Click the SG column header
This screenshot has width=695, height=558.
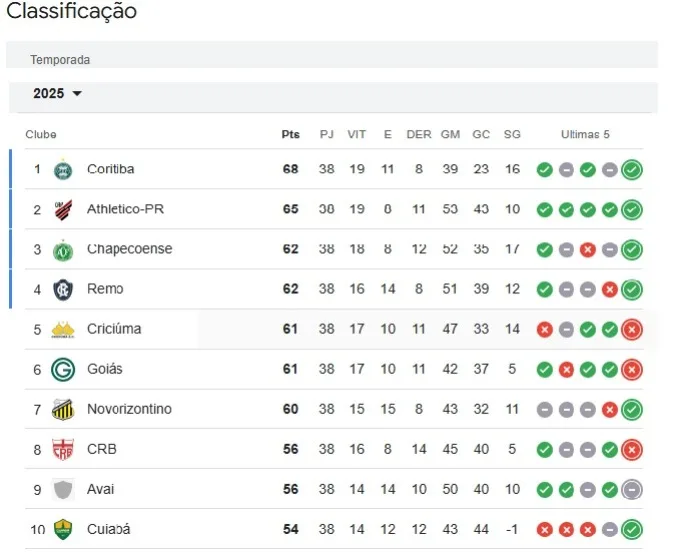(x=512, y=135)
